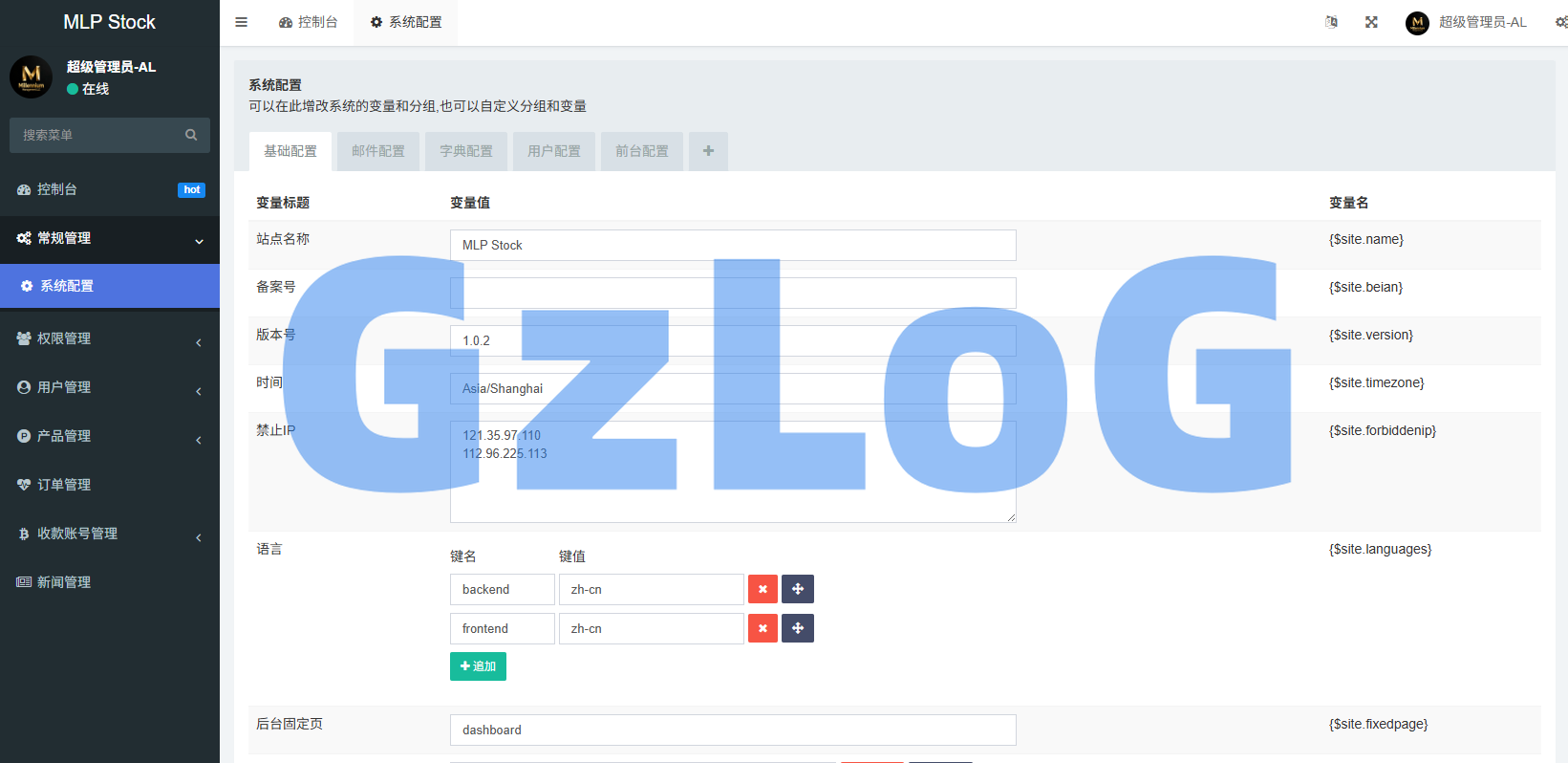The width and height of the screenshot is (1568, 763).
Task: Open the 超级管理员-AL user menu in header
Action: point(1467,22)
